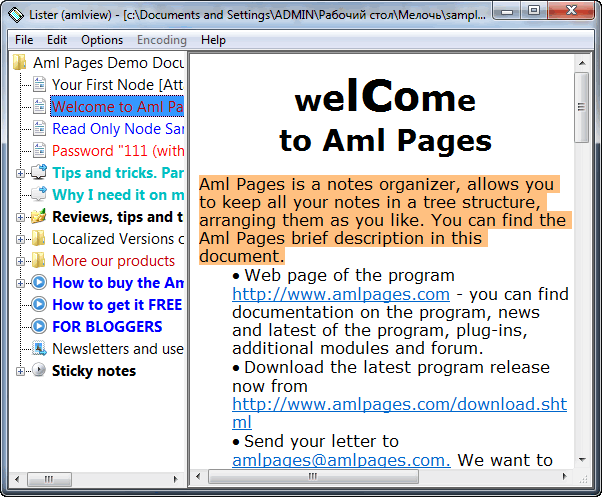Click the document vertical scrollbar thumb

point(582,107)
